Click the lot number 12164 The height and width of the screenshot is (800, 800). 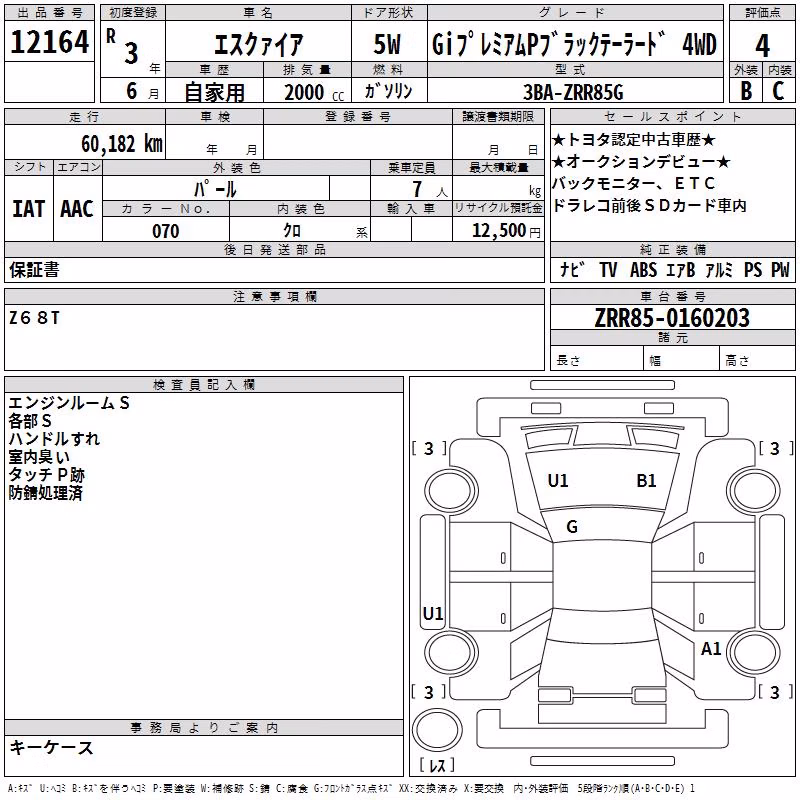[x=49, y=41]
